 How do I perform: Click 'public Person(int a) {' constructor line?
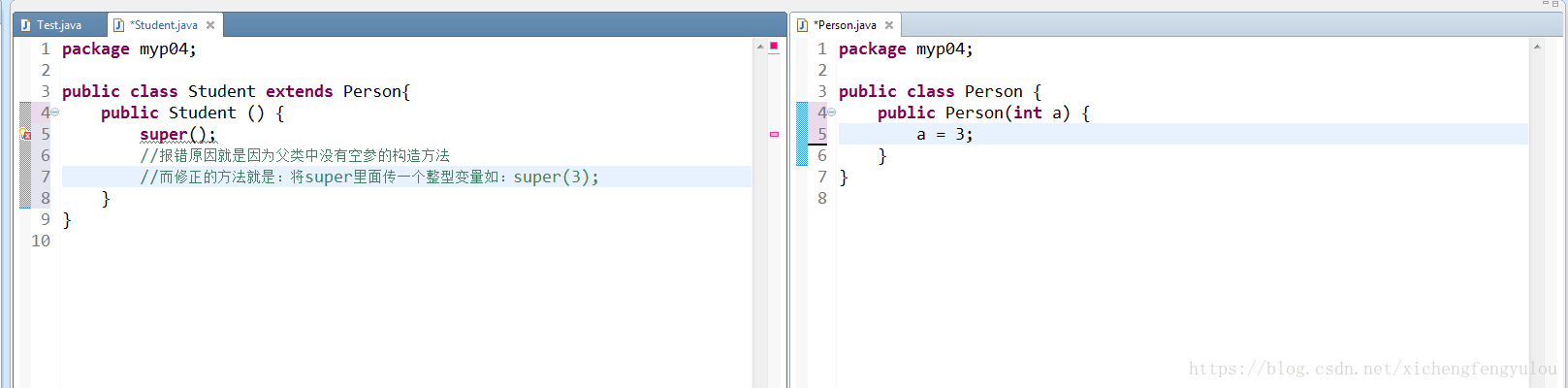click(x=983, y=113)
